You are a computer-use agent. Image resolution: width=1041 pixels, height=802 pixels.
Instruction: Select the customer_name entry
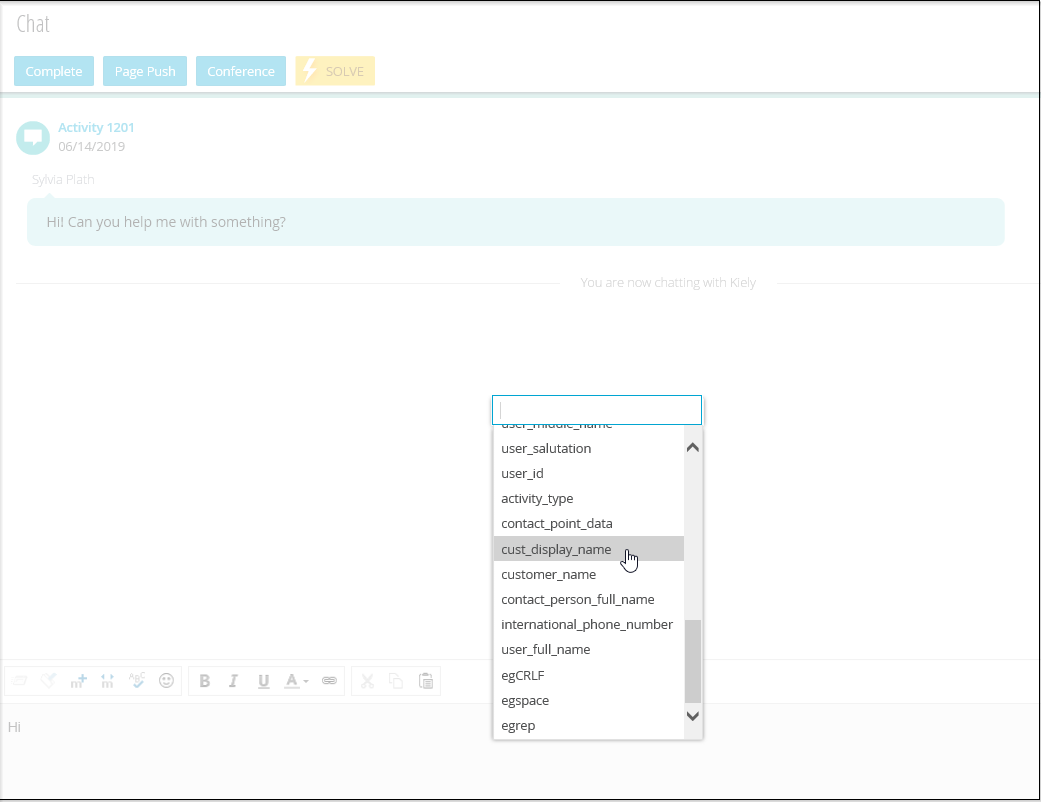(x=589, y=574)
